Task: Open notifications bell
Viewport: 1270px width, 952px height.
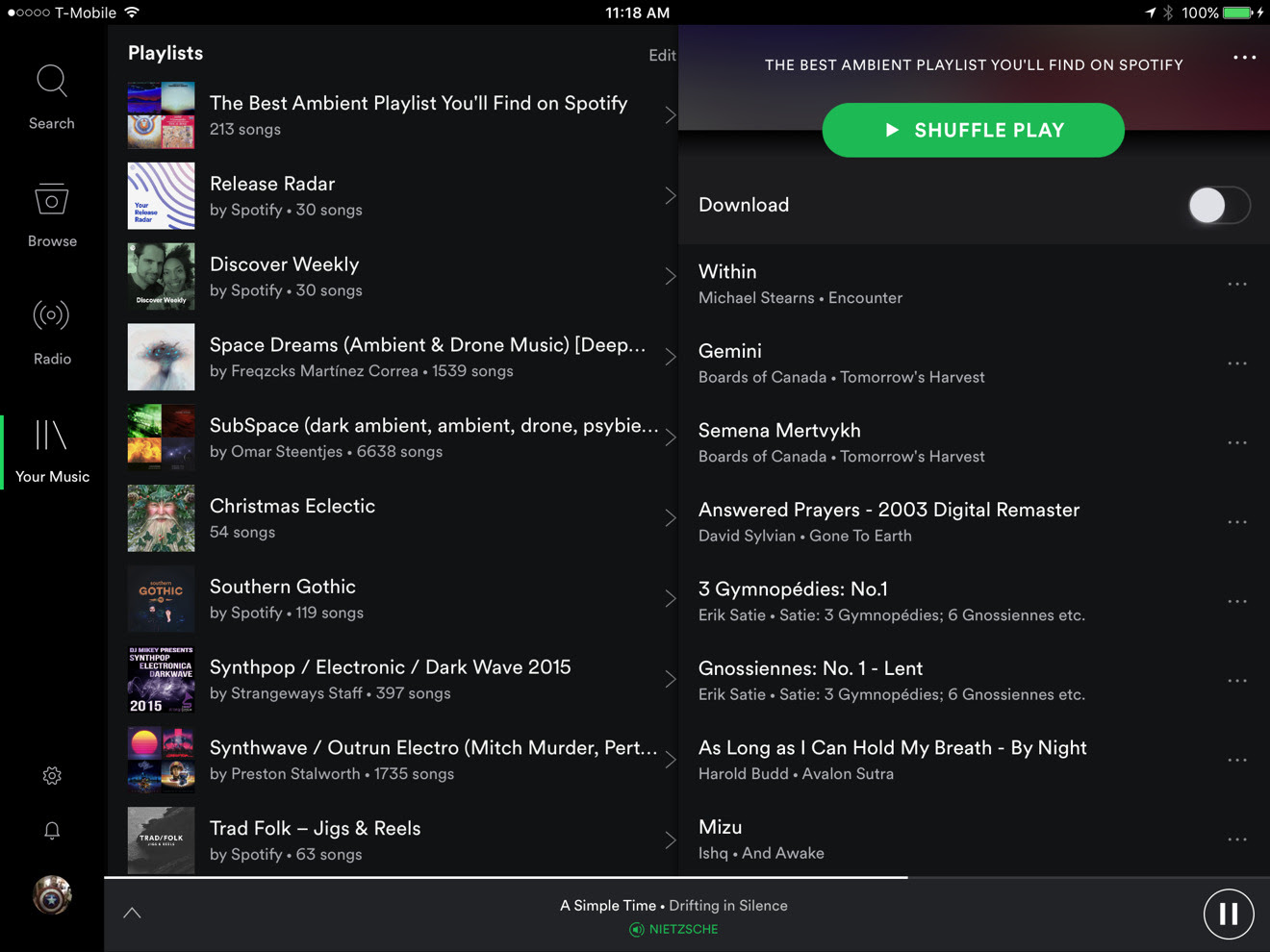Action: click(52, 831)
